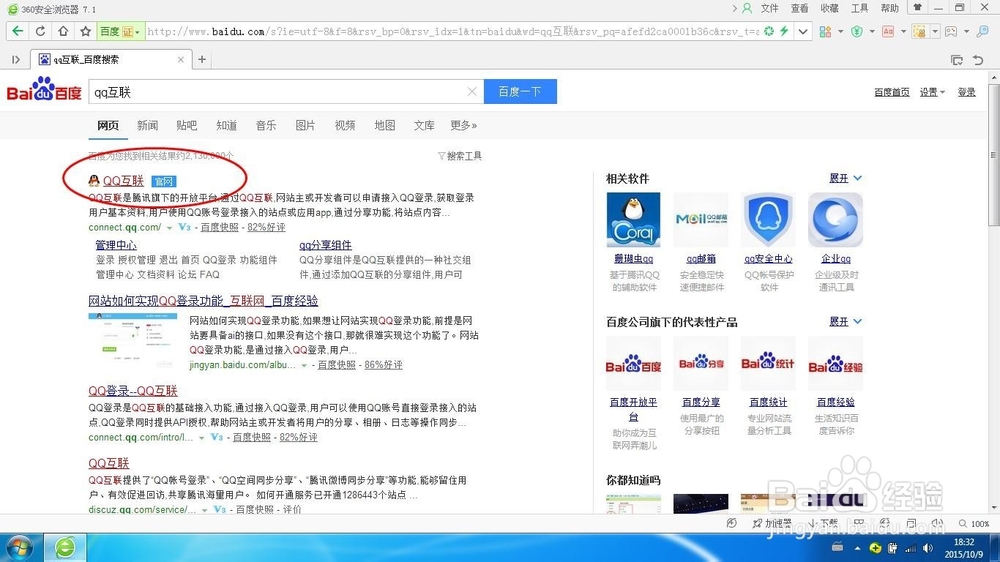Image resolution: width=1000 pixels, height=562 pixels.
Task: Open a new tab with the plus button
Action: click(x=202, y=59)
